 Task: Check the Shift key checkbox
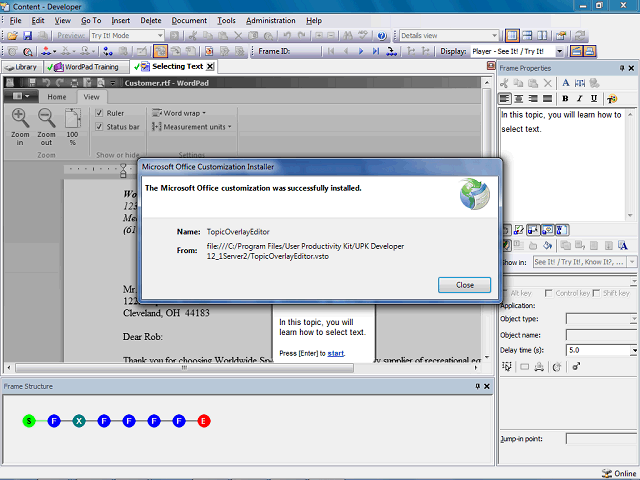(x=596, y=293)
